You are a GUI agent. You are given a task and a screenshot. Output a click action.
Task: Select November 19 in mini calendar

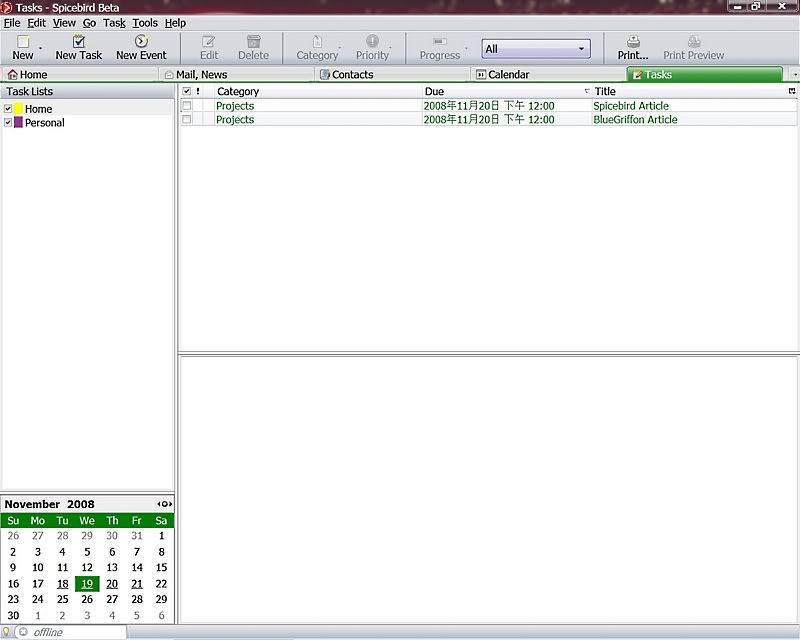87,583
